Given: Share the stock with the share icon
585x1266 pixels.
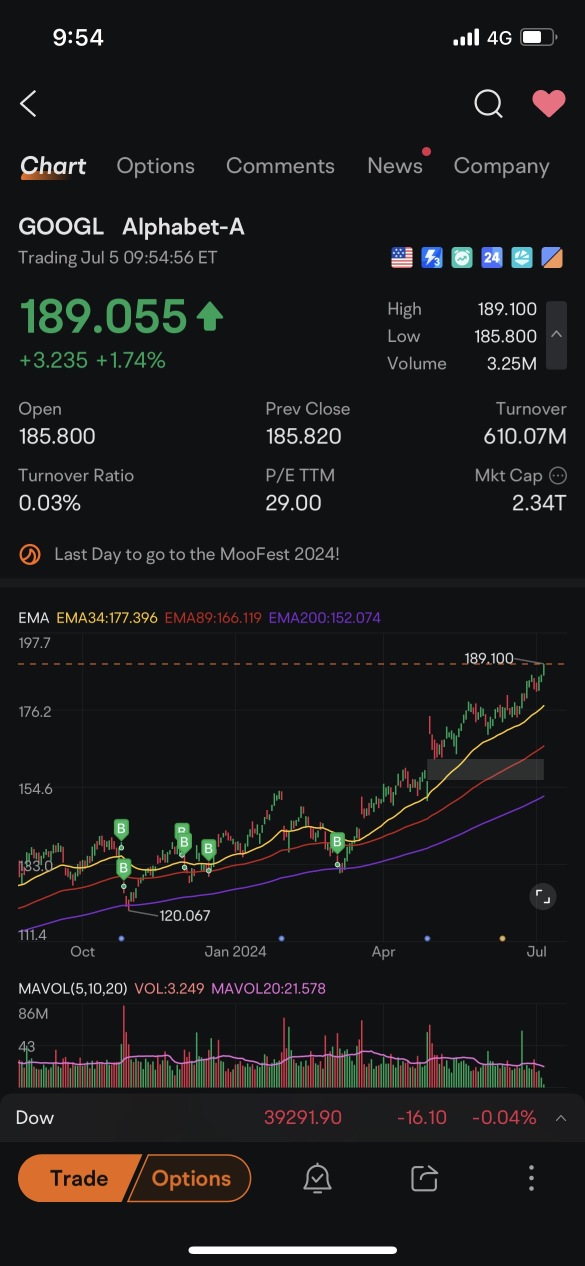Looking at the screenshot, I should click(424, 1179).
